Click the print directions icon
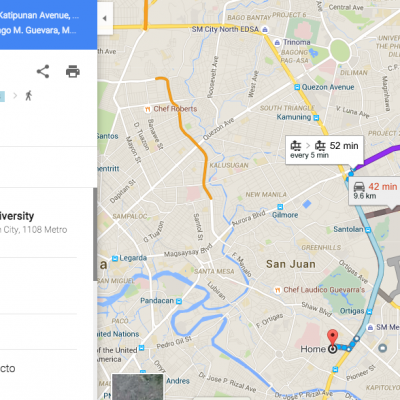 (73, 71)
